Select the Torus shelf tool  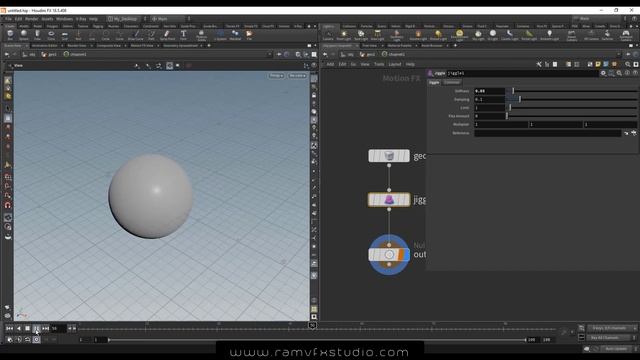tap(51, 35)
